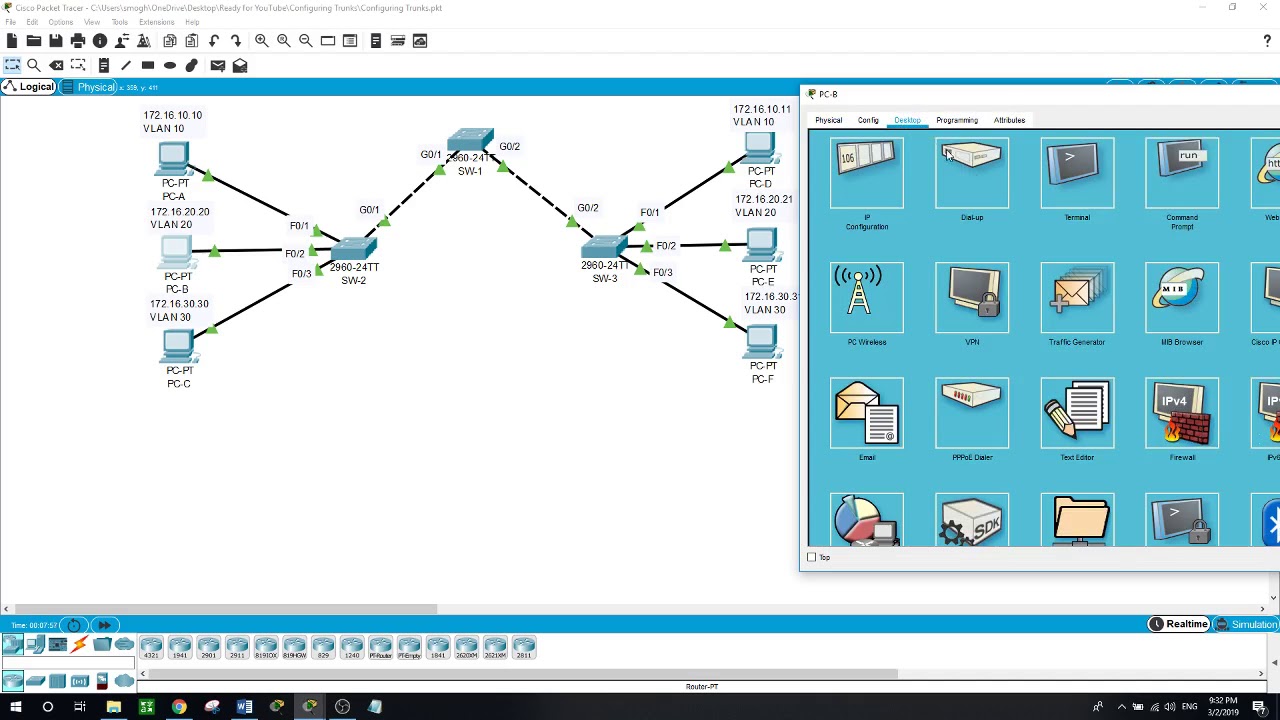Click the Save file toolbar icon

point(55,41)
